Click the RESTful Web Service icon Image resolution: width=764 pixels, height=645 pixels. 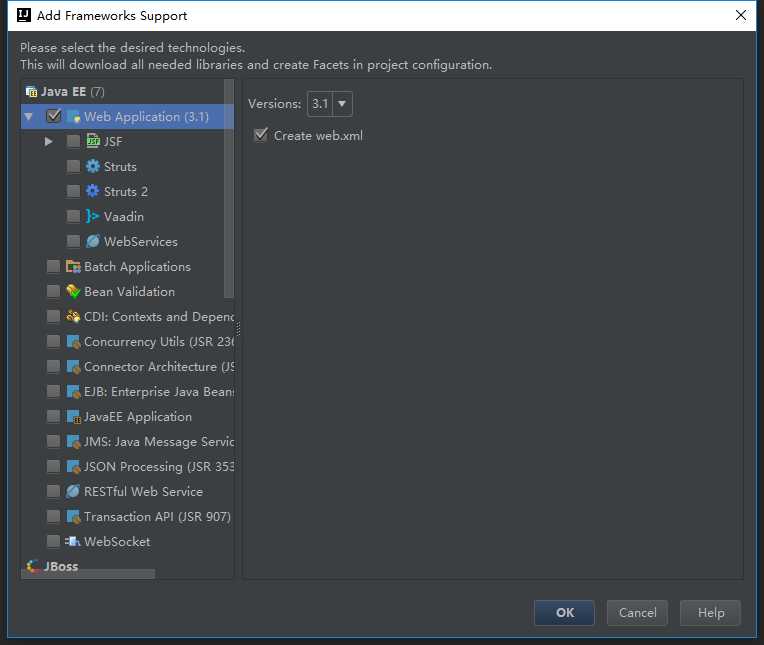73,492
